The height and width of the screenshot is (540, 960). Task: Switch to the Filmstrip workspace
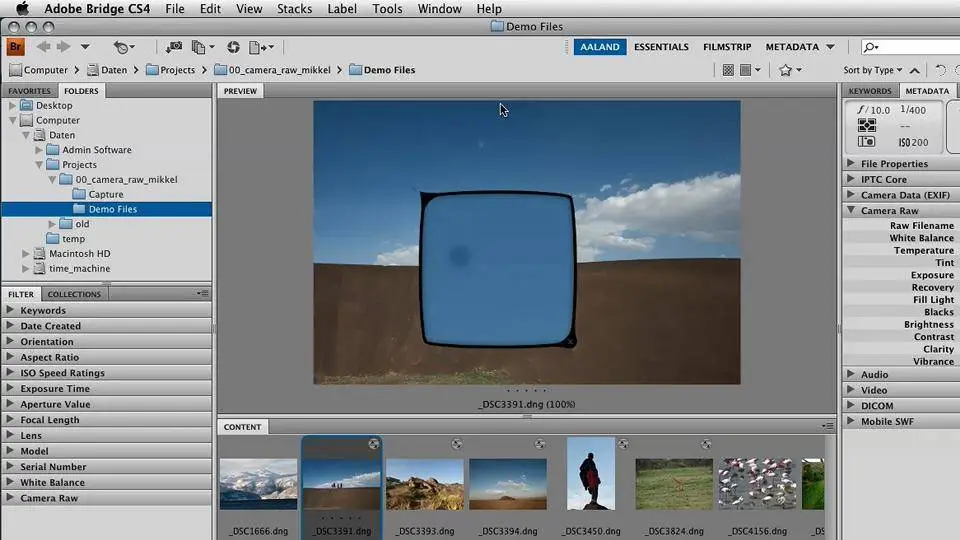(x=727, y=47)
